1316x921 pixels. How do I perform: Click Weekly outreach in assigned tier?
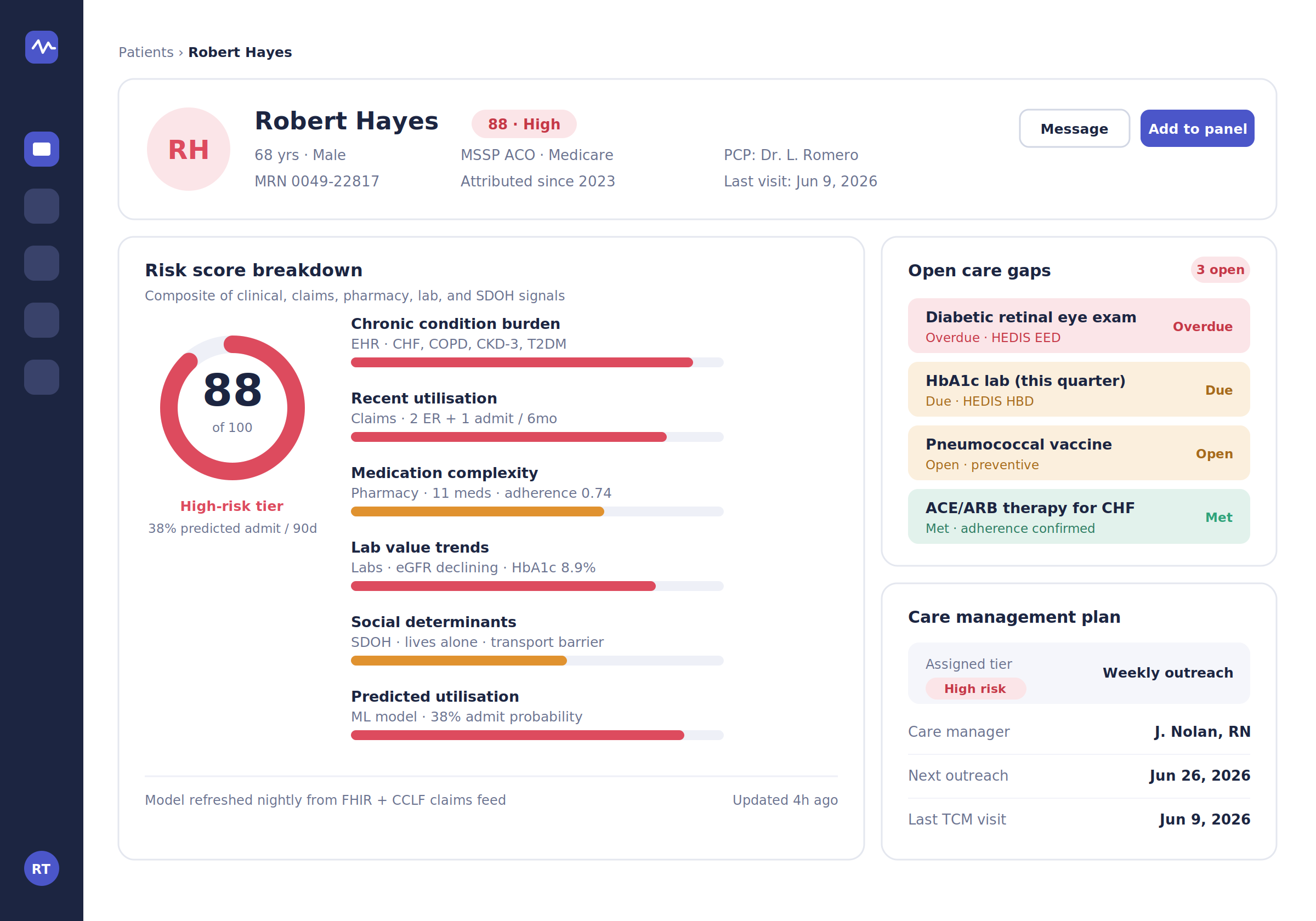coord(1167,672)
